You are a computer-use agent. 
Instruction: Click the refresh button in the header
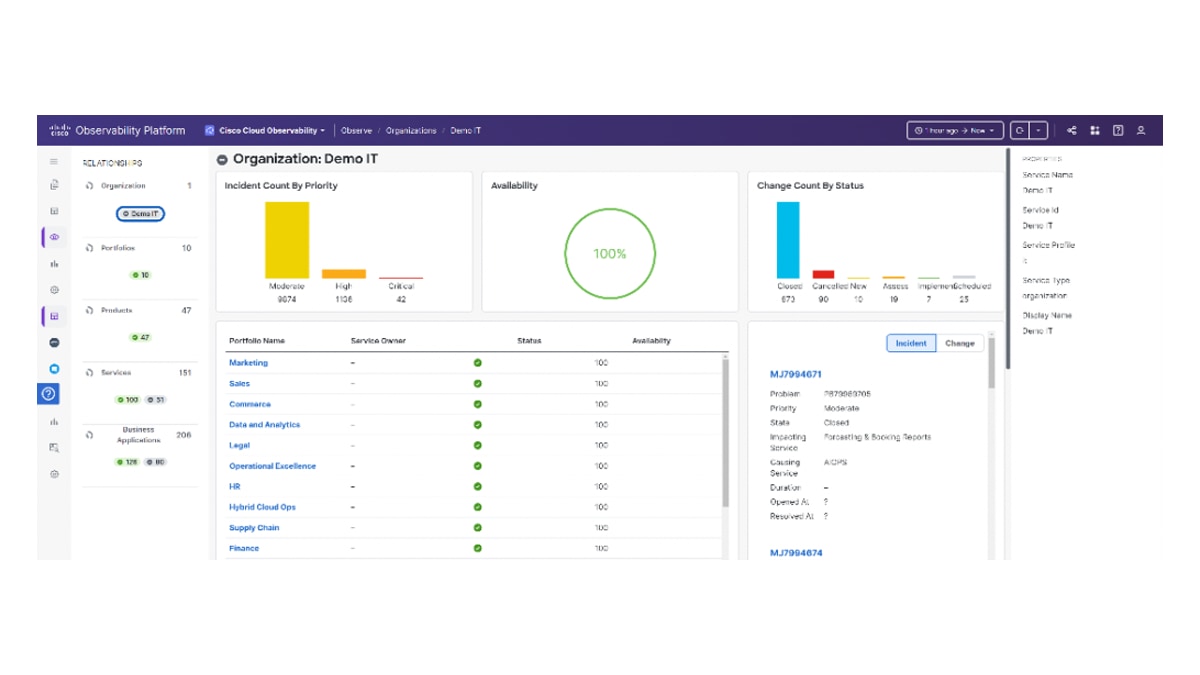[x=1019, y=130]
